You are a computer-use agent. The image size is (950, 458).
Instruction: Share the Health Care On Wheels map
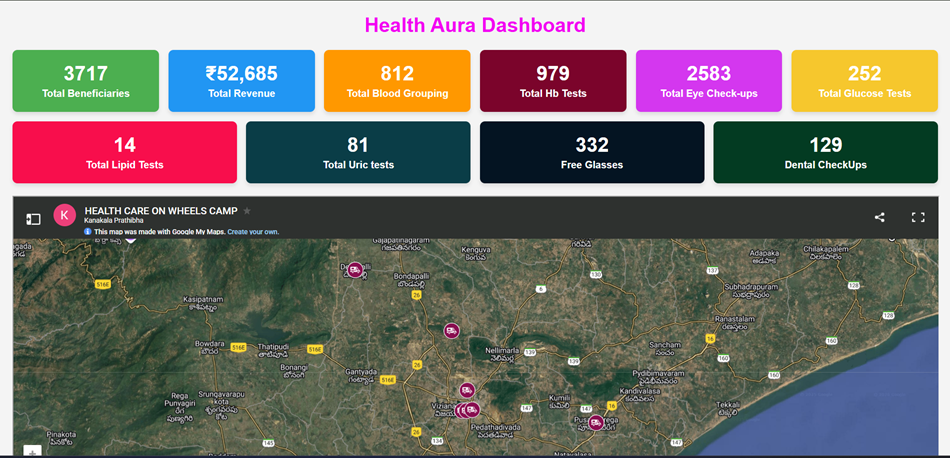pos(880,217)
